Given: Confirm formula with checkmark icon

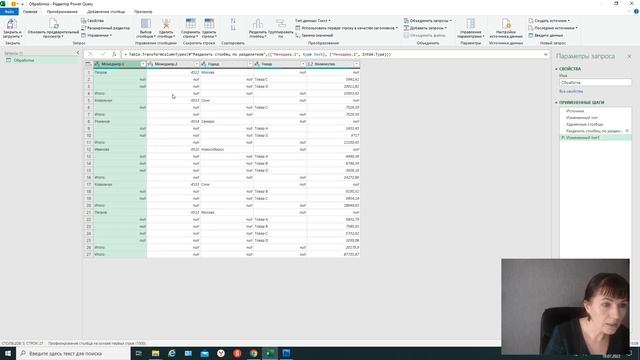Looking at the screenshot, I should (x=103, y=54).
